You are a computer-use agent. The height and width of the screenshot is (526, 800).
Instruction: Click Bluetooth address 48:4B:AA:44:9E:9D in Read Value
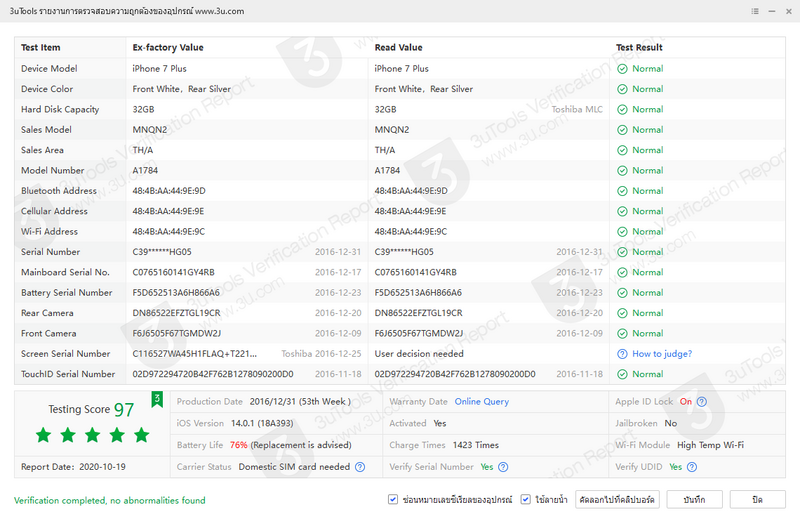pyautogui.click(x=411, y=191)
